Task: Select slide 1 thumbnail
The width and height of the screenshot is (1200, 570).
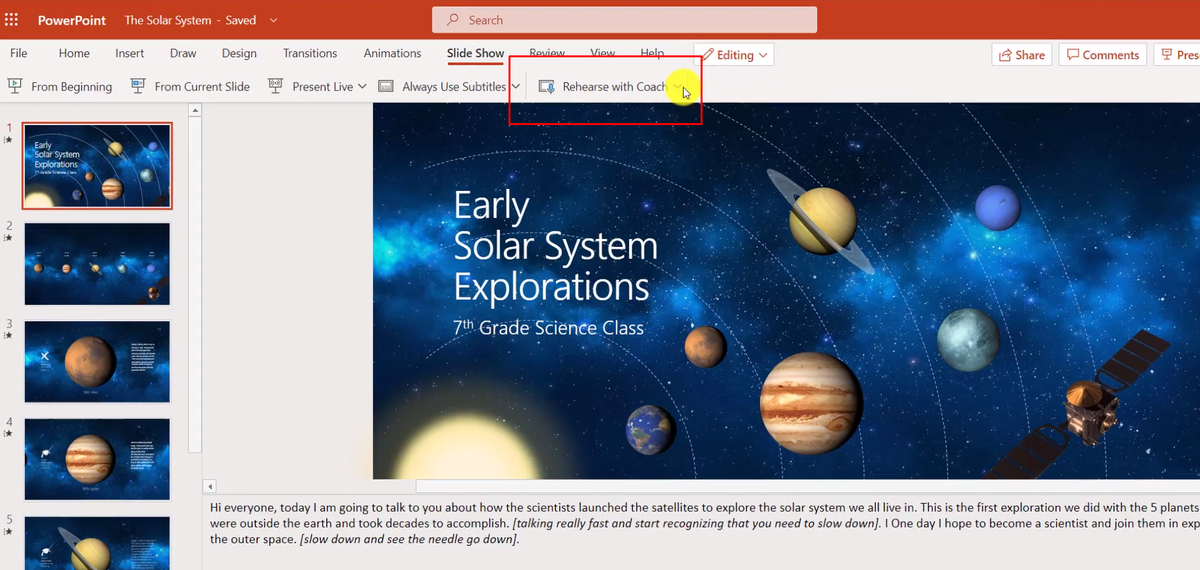Action: point(97,165)
